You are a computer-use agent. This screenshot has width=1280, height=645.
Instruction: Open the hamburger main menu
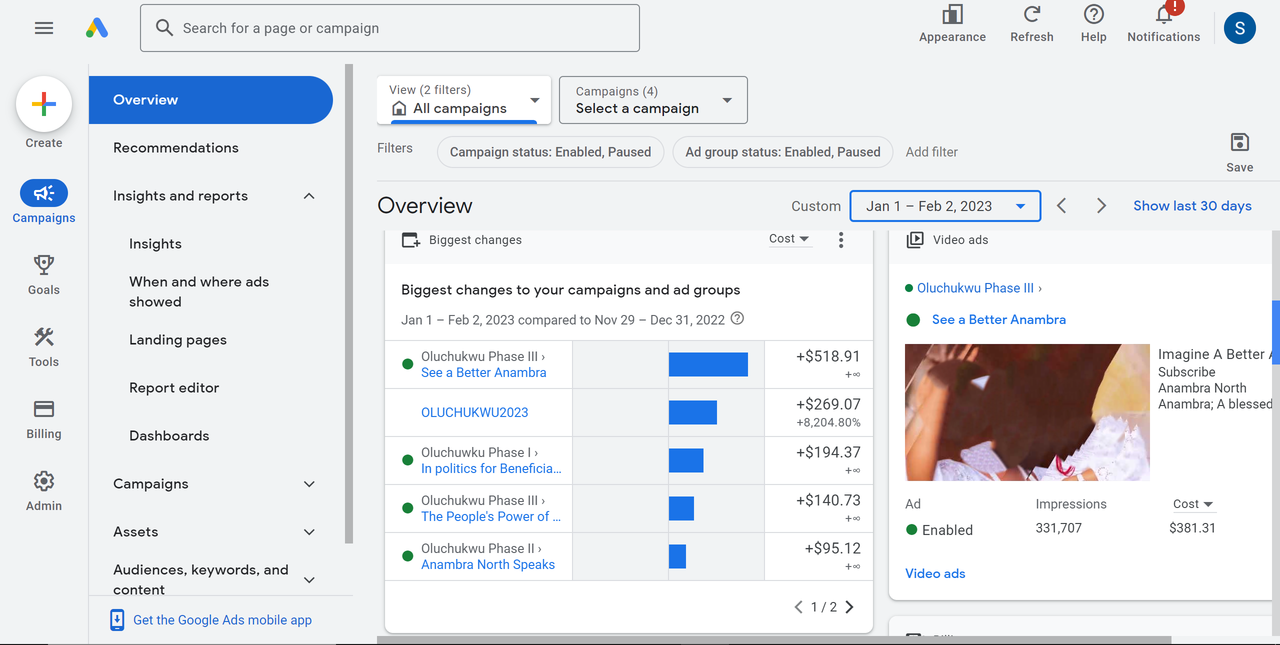(44, 28)
